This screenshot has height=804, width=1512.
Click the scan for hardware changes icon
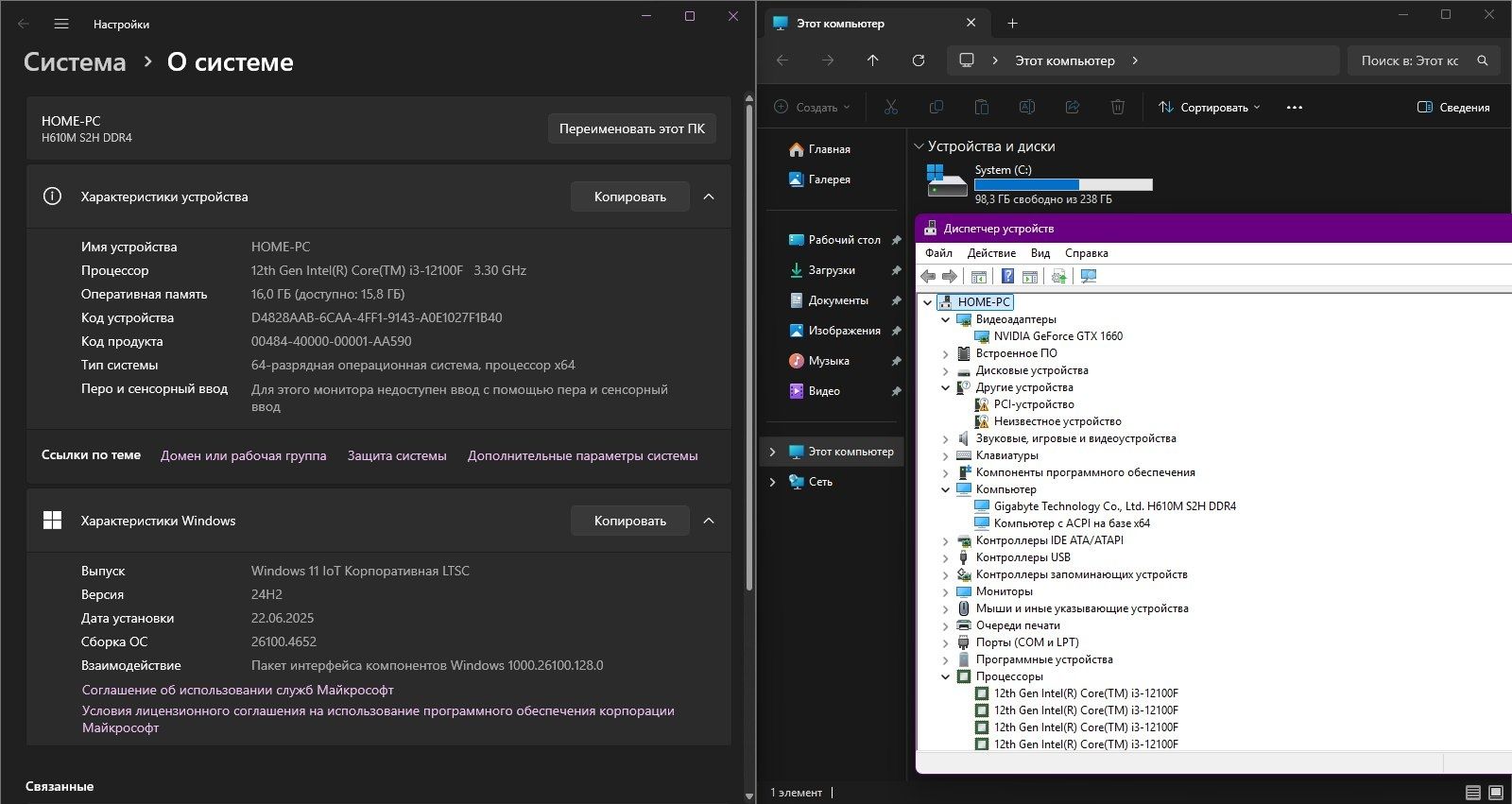[1089, 276]
